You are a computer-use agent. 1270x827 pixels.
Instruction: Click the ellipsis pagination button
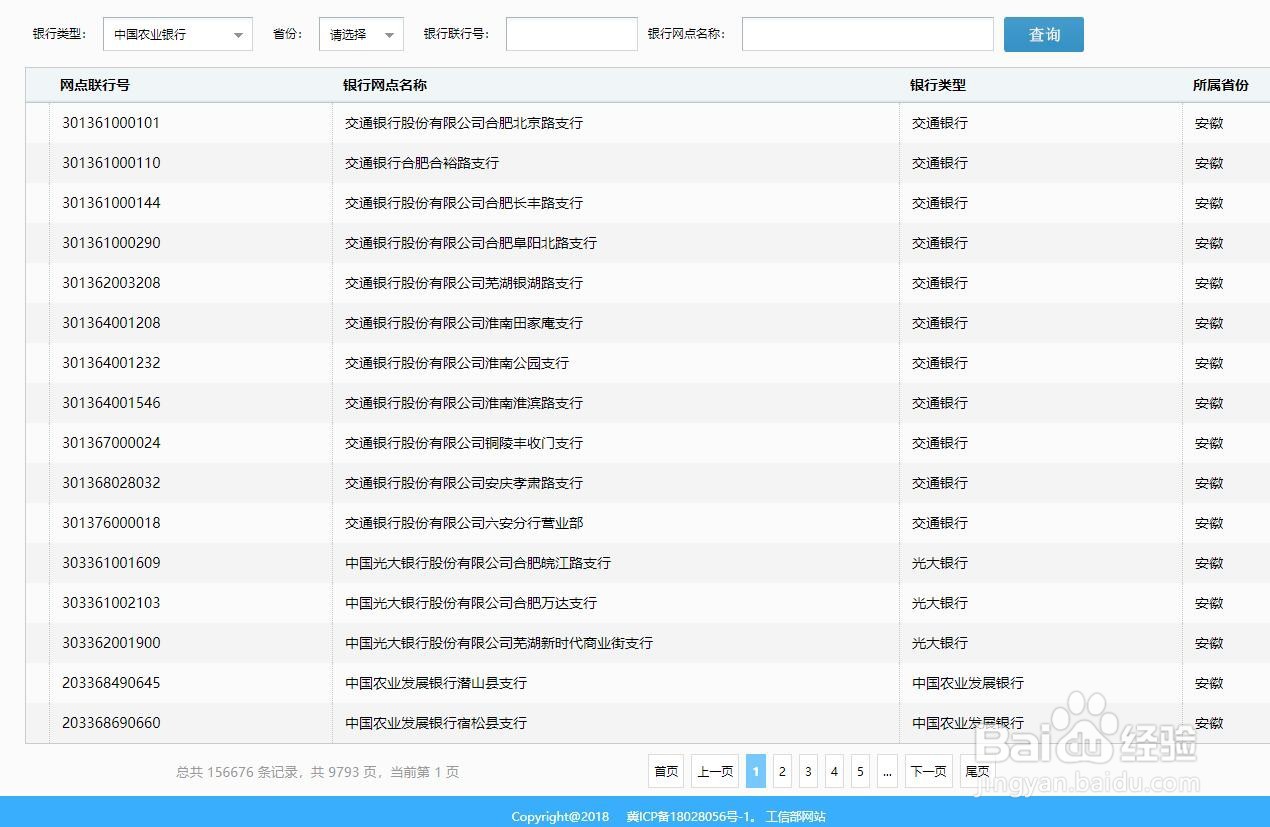coord(887,771)
